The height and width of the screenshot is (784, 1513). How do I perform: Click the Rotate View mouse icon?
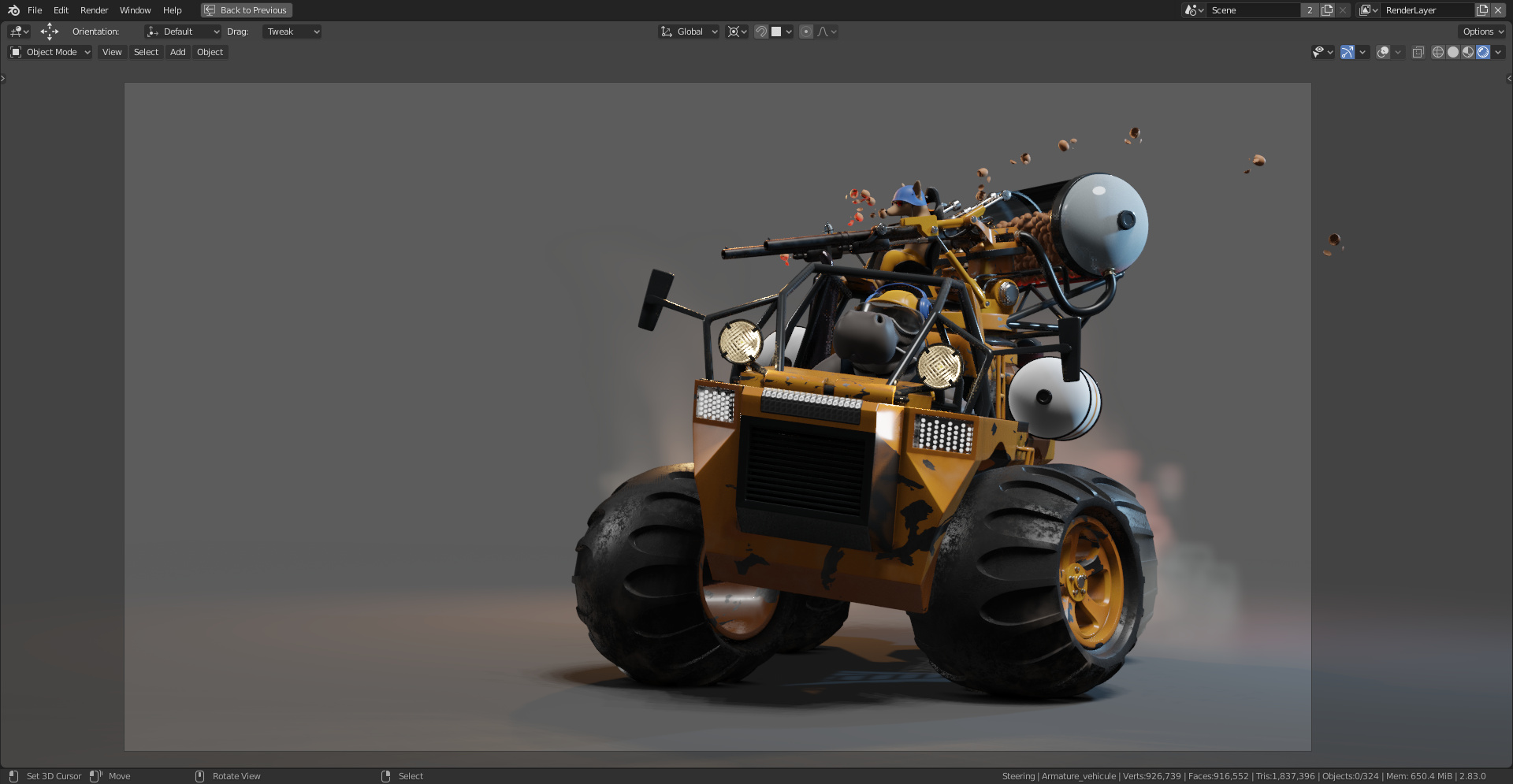point(199,776)
